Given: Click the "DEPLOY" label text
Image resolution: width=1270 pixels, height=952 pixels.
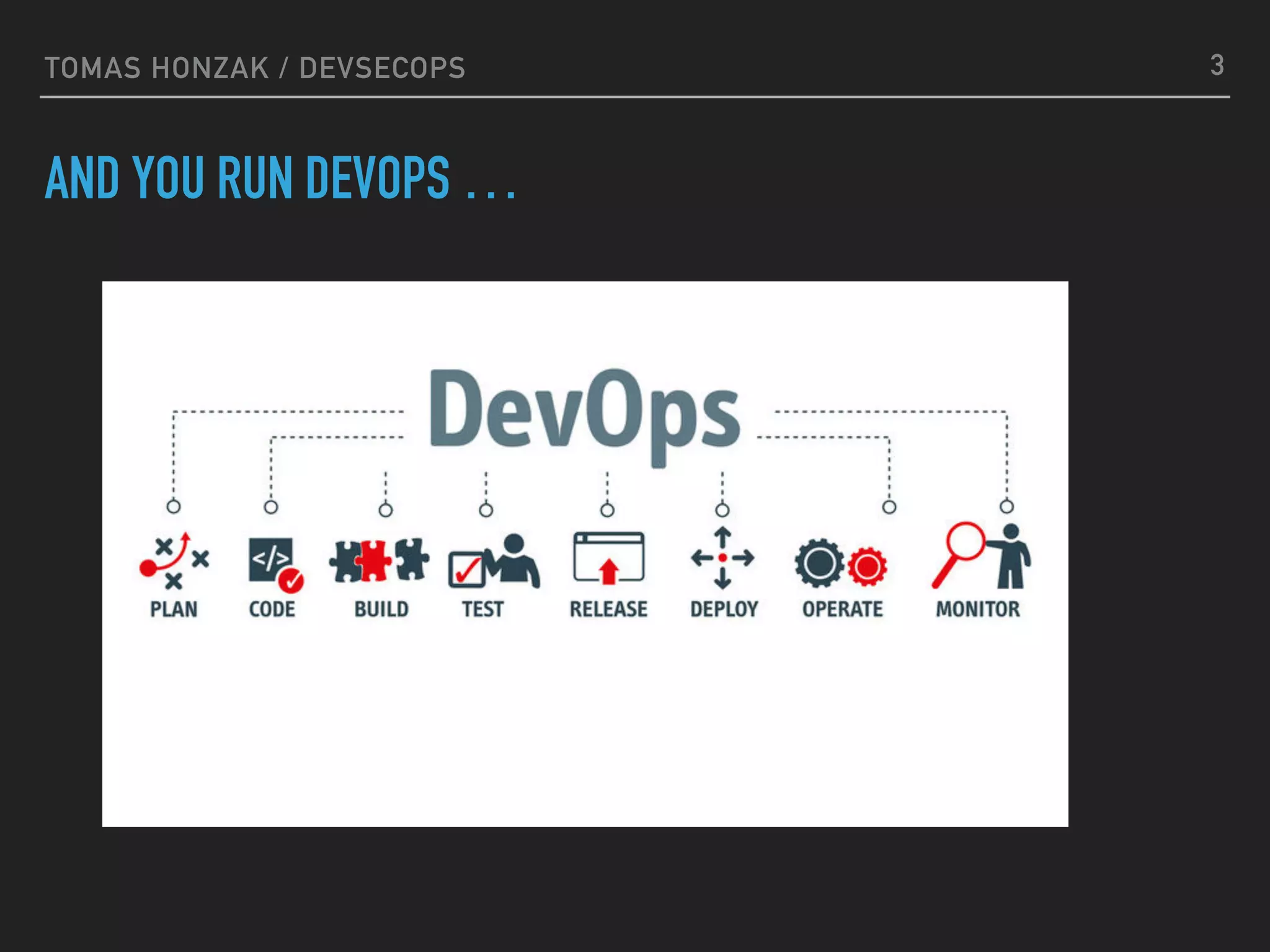Looking at the screenshot, I should click(x=724, y=609).
